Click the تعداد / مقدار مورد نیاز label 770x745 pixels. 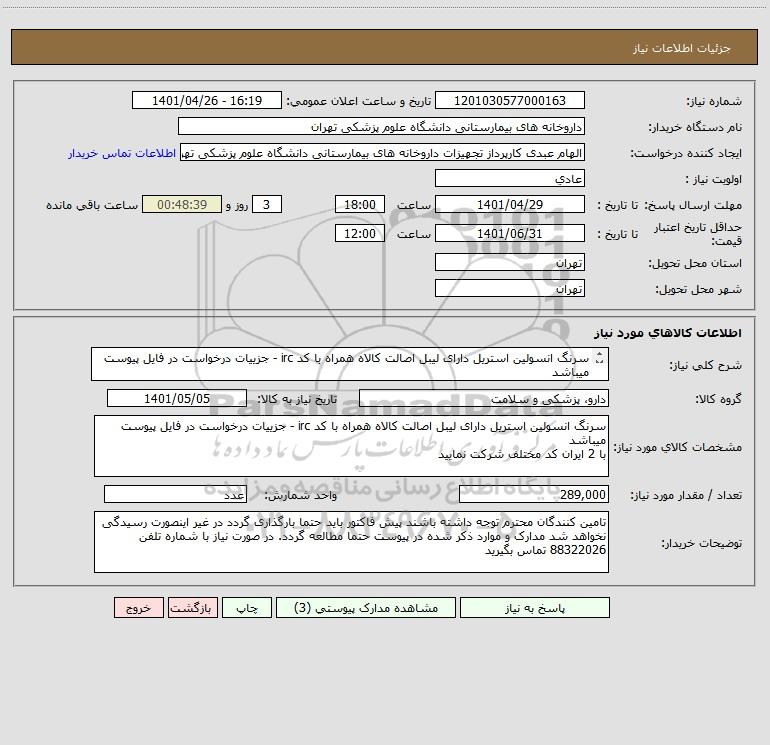(x=686, y=495)
